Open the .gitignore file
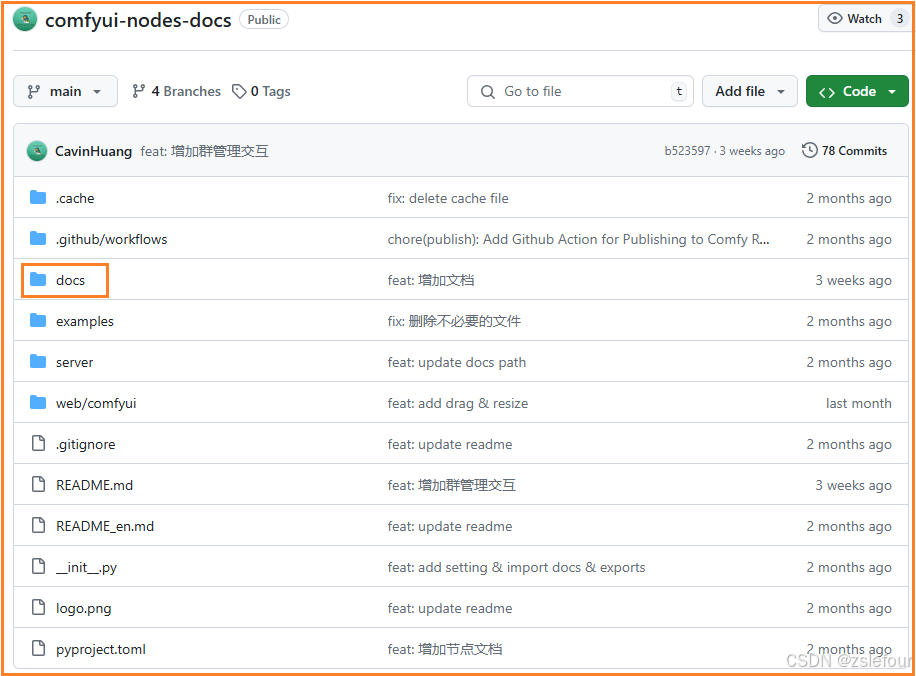Viewport: 916px width, 676px height. tap(85, 444)
